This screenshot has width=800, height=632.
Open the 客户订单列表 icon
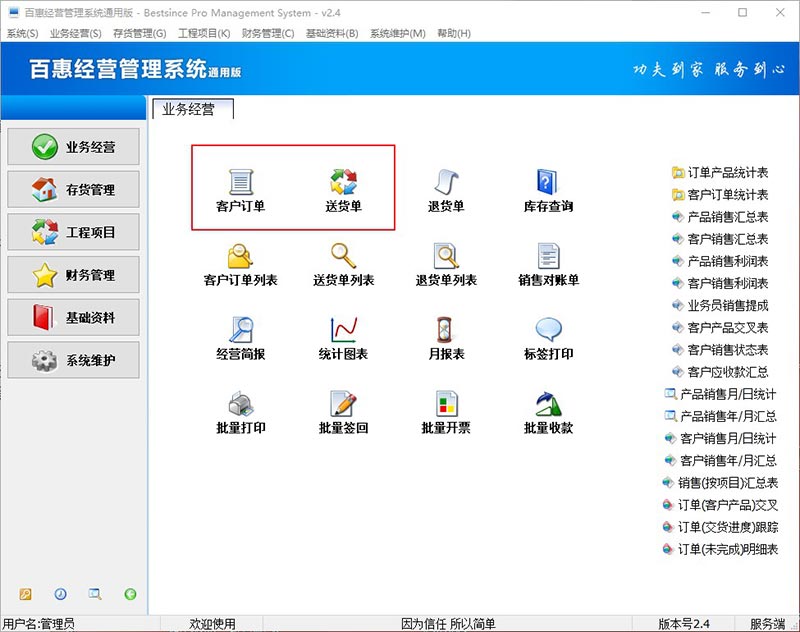point(240,256)
